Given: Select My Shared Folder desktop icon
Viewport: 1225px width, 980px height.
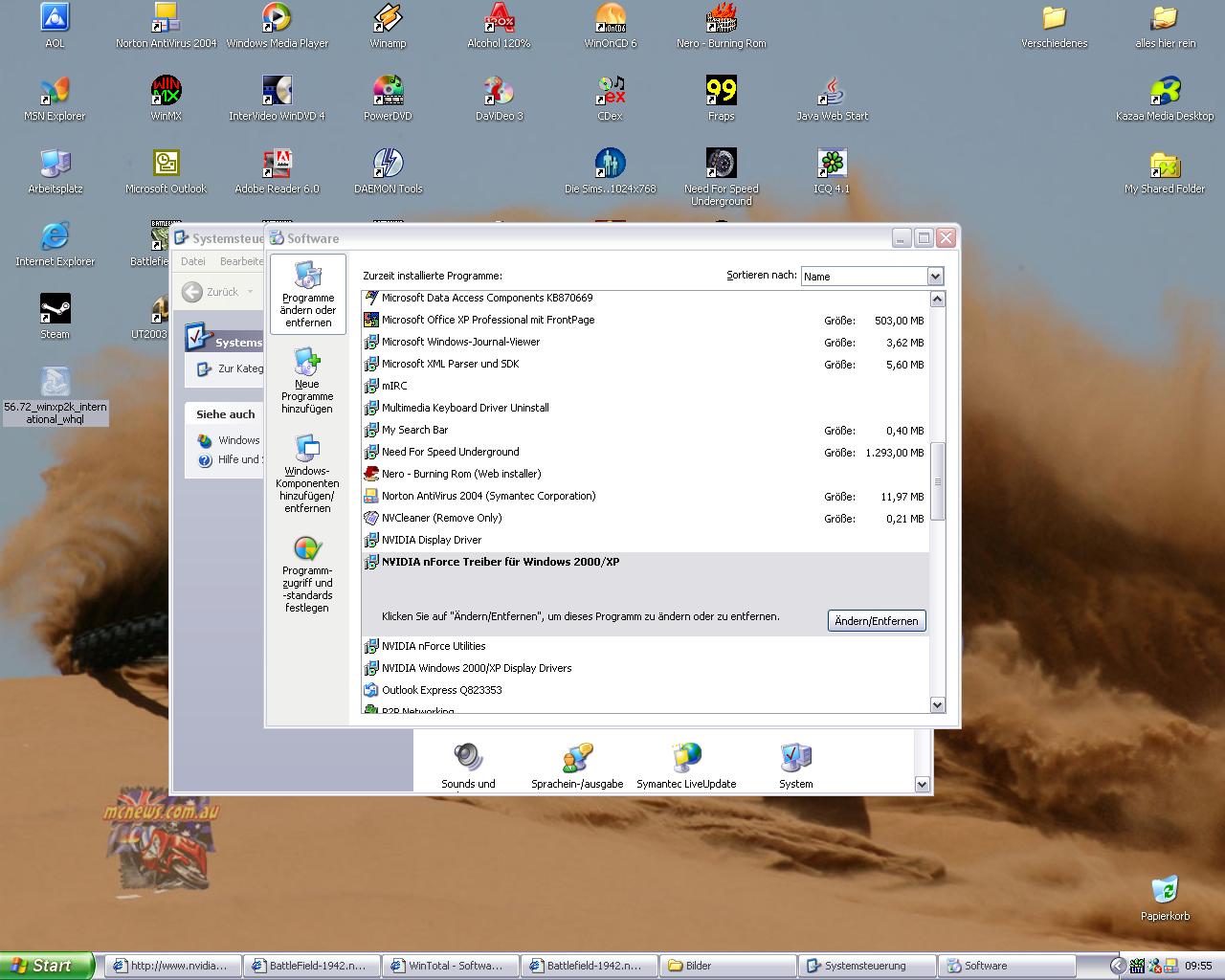Looking at the screenshot, I should [x=1165, y=170].
